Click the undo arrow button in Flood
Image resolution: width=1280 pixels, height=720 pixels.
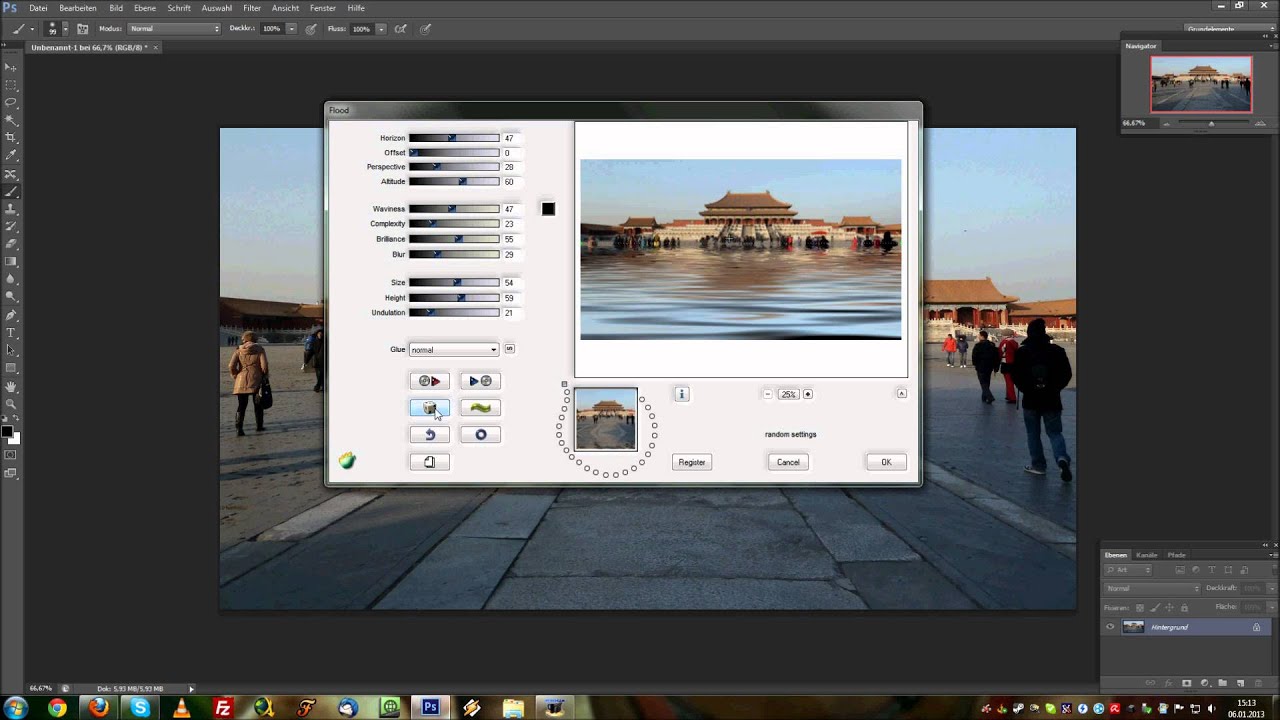point(429,435)
